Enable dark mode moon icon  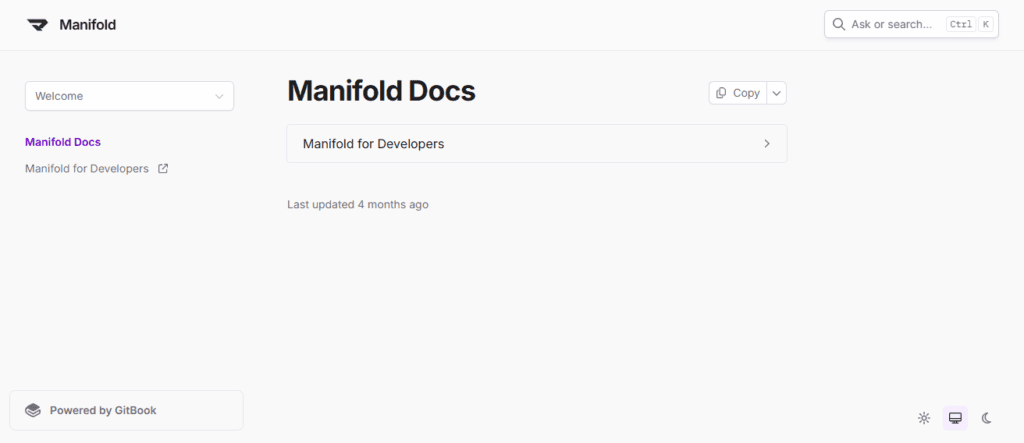[x=987, y=418]
